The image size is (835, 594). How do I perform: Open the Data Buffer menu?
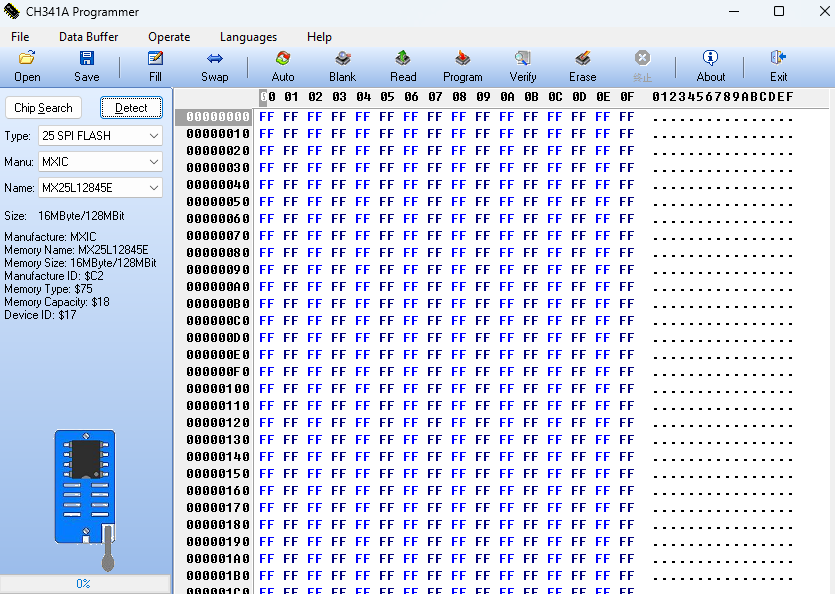tap(88, 37)
